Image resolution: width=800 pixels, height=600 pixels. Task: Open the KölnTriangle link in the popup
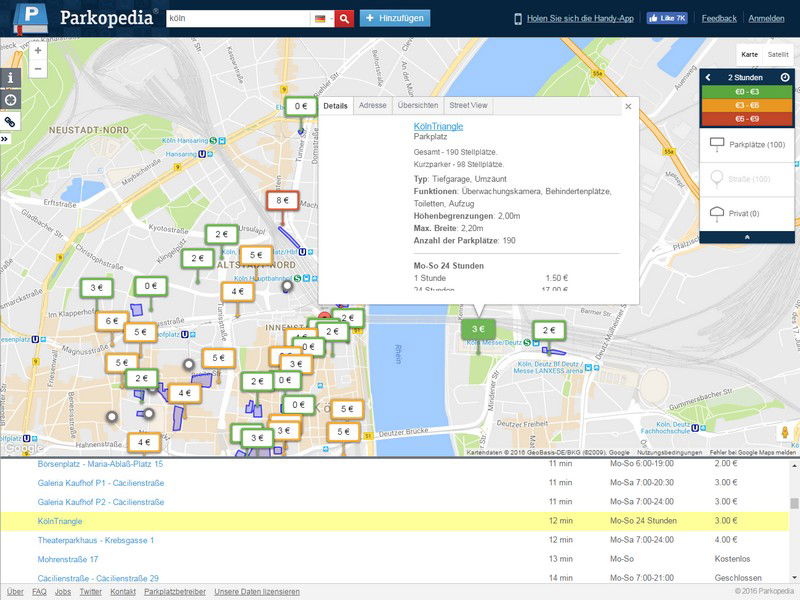coord(438,127)
